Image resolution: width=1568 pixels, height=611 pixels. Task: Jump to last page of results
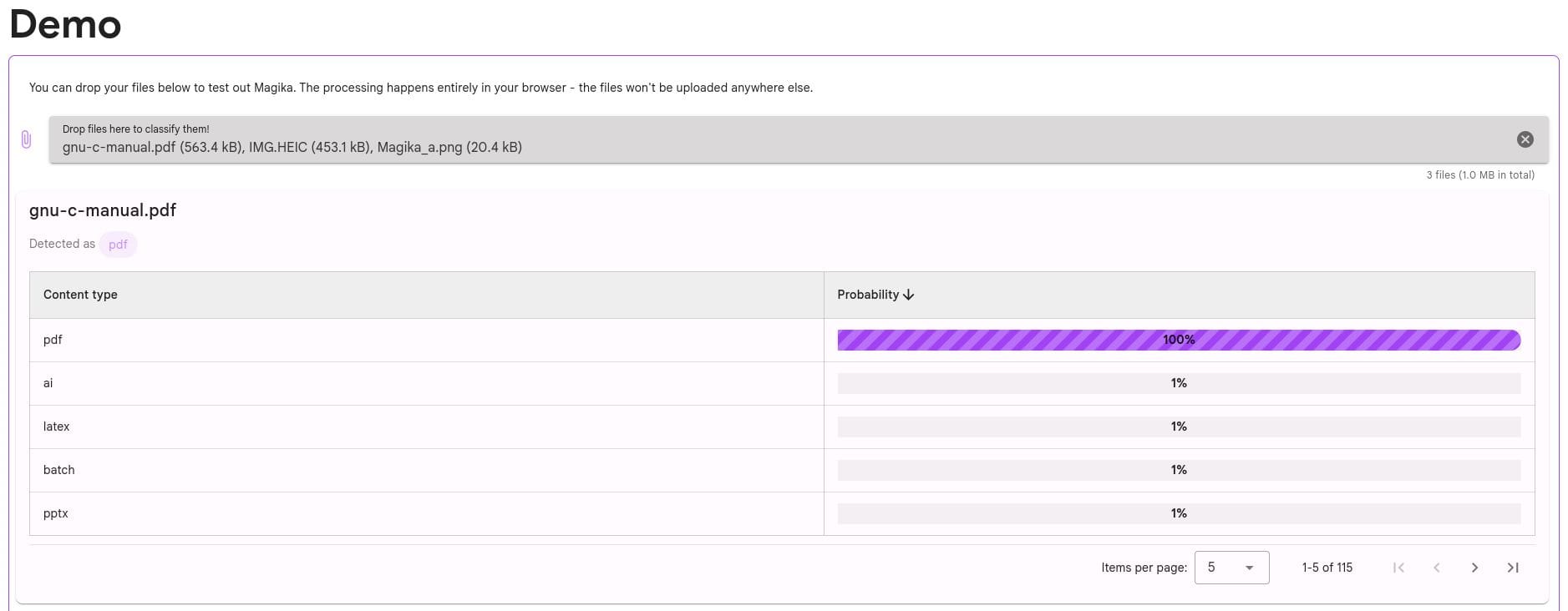click(1513, 568)
